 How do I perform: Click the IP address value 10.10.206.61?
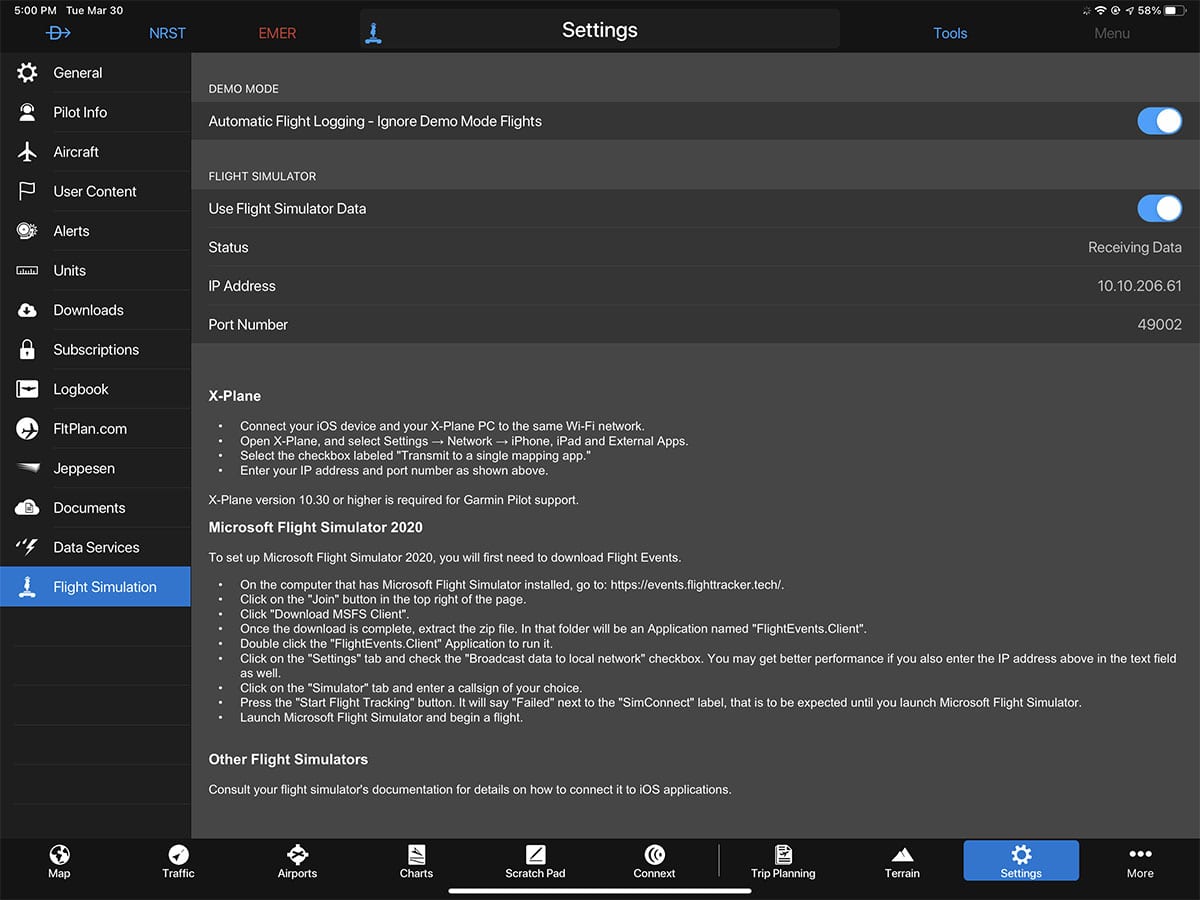point(1140,286)
